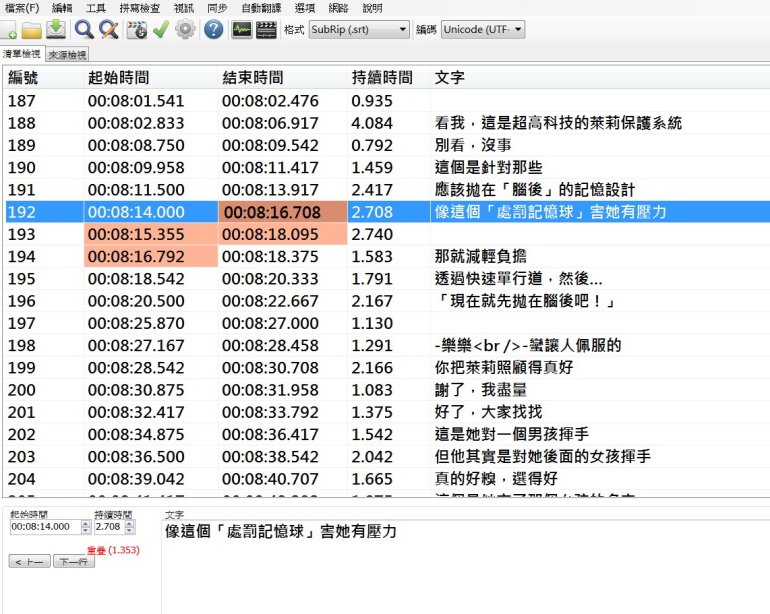Select row '你把萊莉照顧得真好'
Screen dimensions: 770x614
pyautogui.click(x=387, y=367)
